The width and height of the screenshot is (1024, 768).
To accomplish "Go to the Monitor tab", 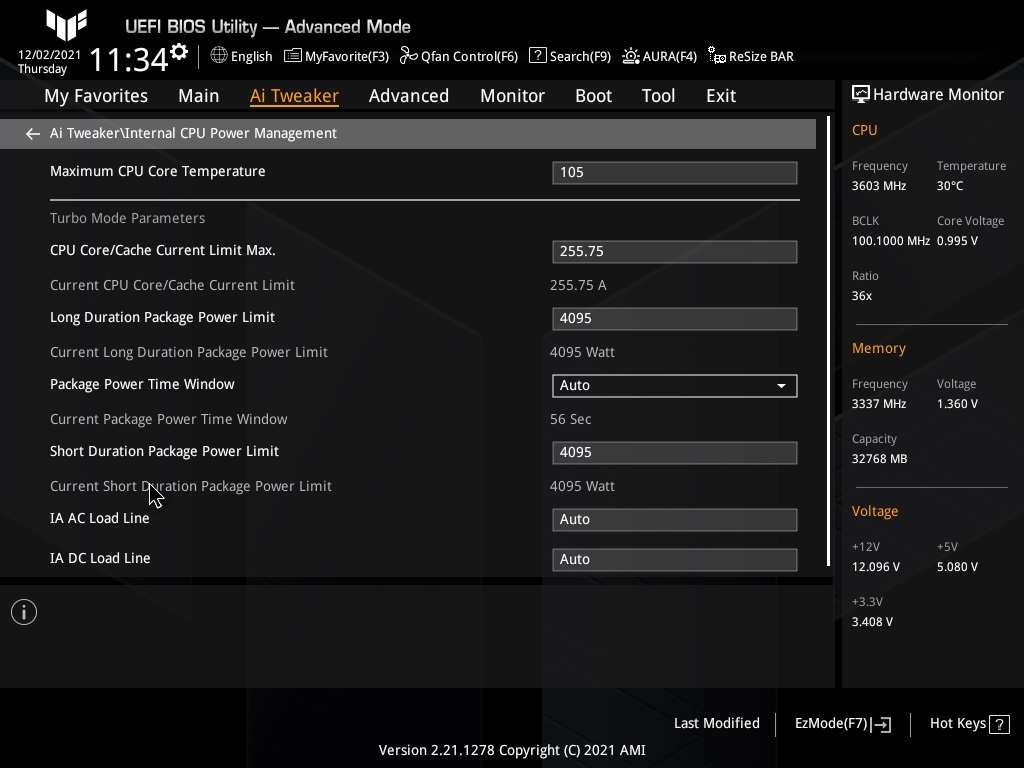I will tap(513, 95).
